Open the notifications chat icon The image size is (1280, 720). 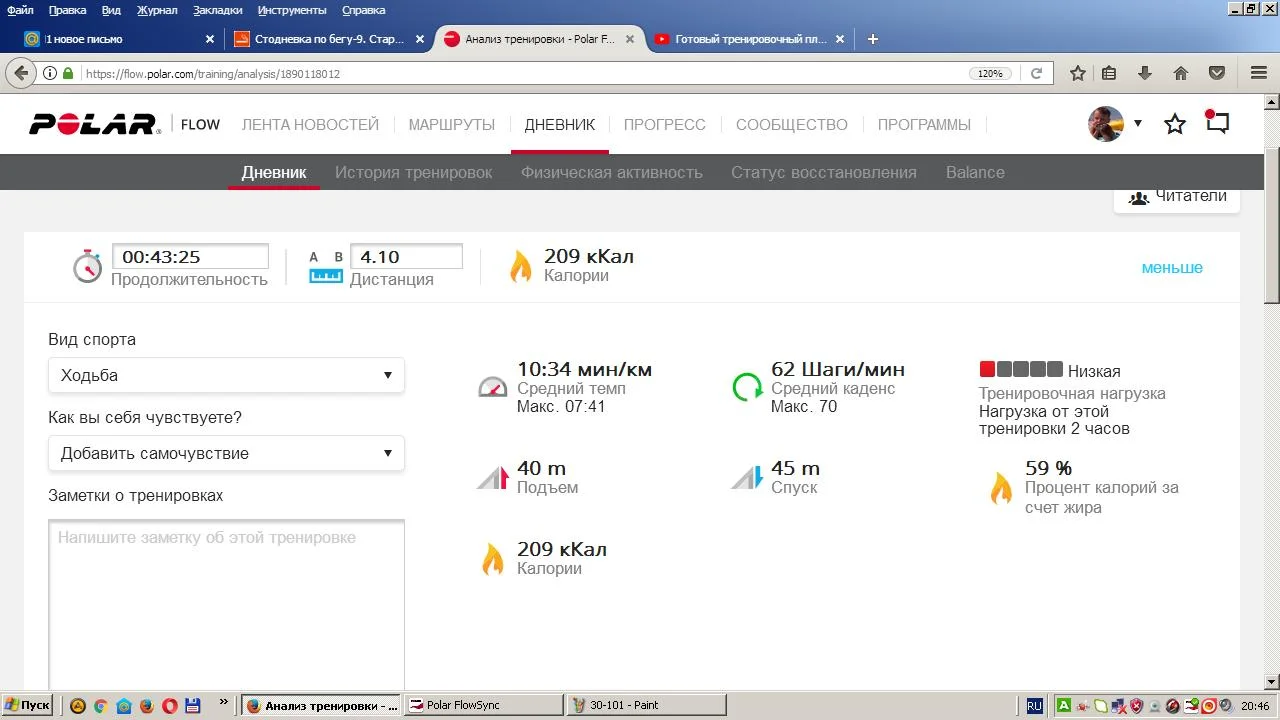tap(1217, 123)
